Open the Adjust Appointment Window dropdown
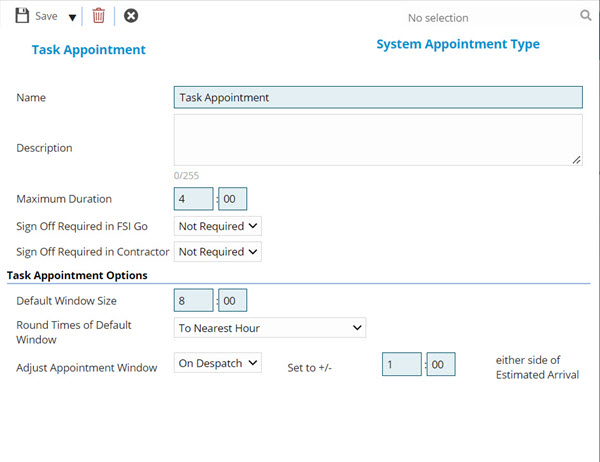600x462 pixels. point(218,363)
